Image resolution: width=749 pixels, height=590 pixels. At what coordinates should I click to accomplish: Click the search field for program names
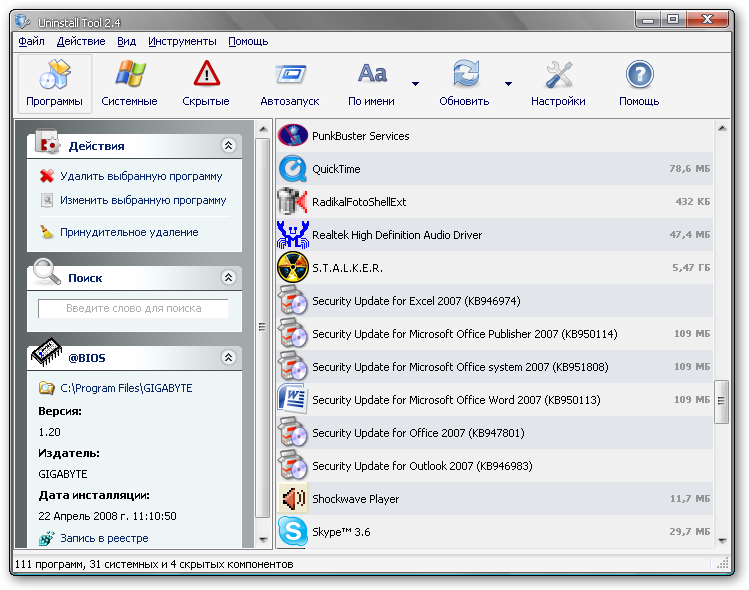[x=133, y=309]
